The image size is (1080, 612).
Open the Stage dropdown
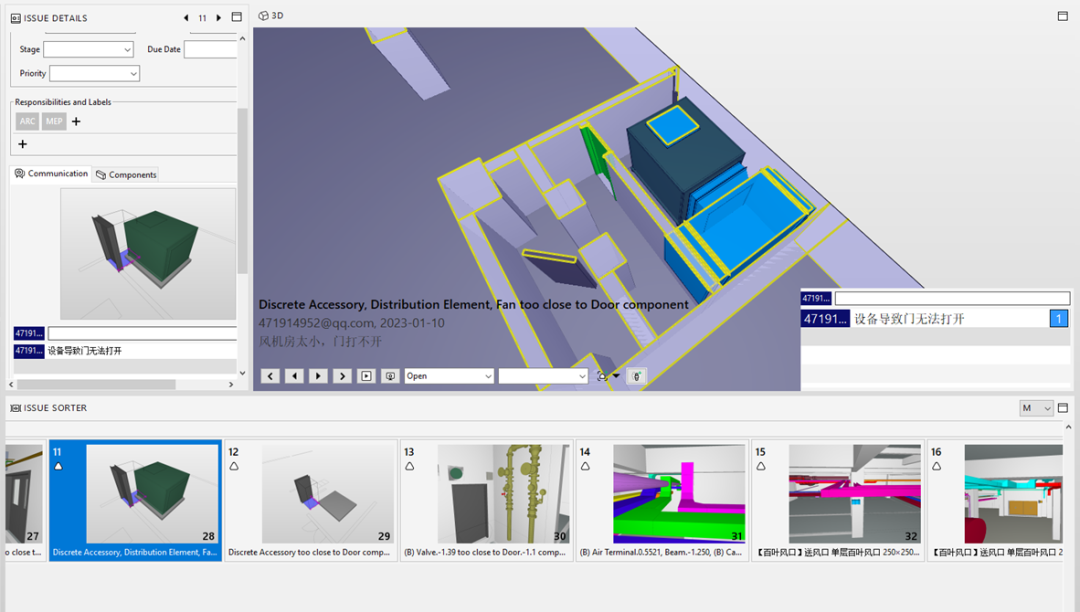pyautogui.click(x=88, y=50)
